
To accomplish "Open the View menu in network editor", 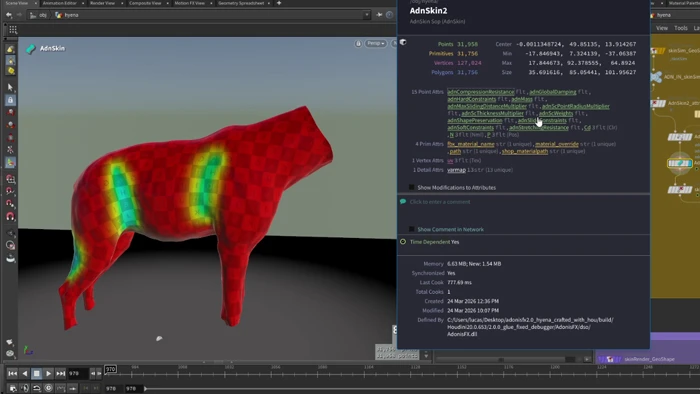I will click(662, 28).
